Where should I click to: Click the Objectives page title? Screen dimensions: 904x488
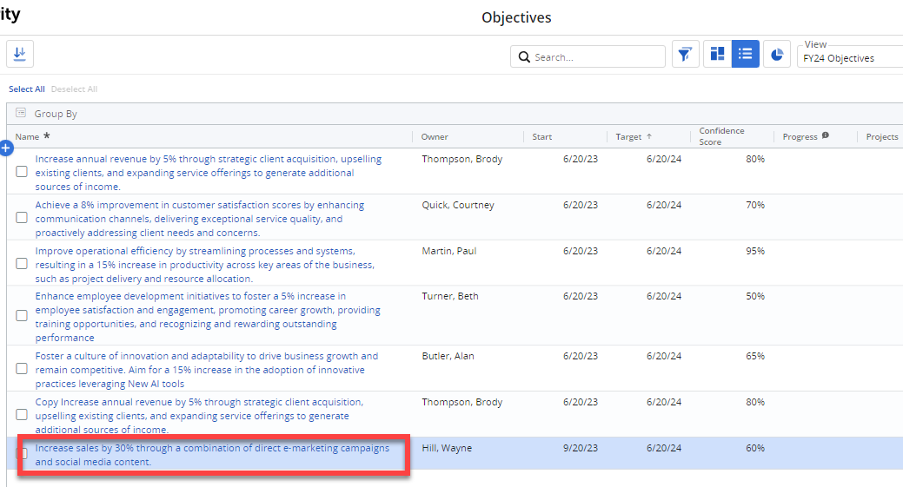coord(517,18)
